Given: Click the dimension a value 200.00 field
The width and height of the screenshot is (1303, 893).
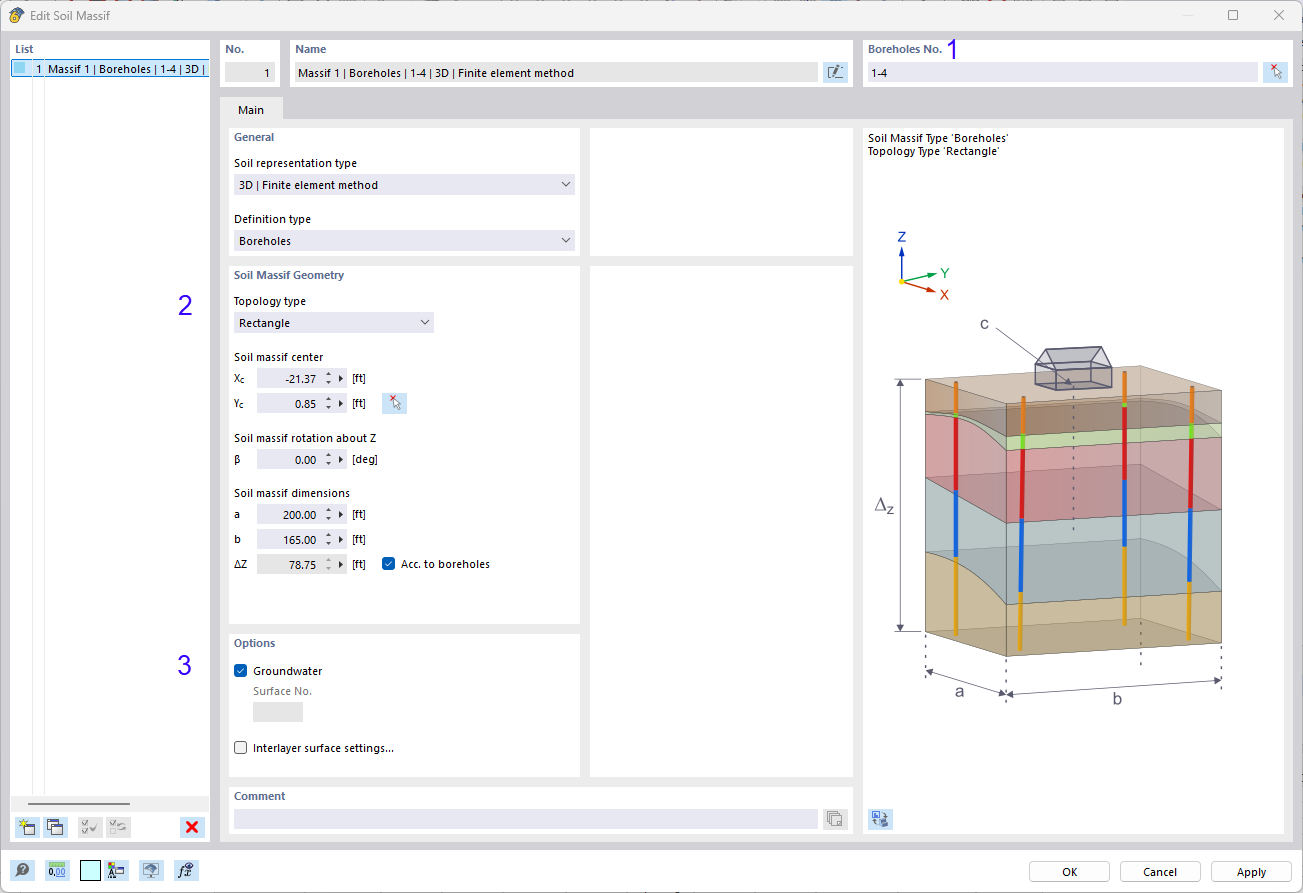Looking at the screenshot, I should tap(289, 515).
